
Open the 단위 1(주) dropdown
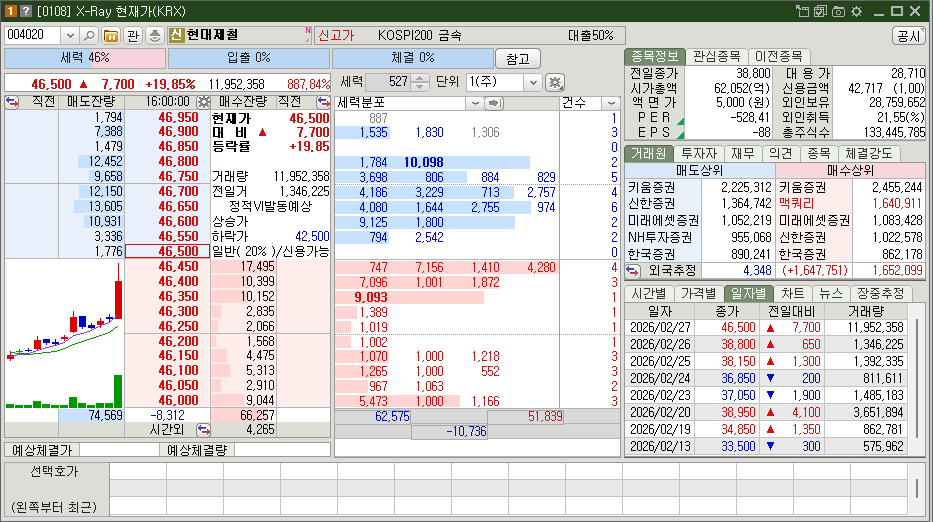coord(532,82)
